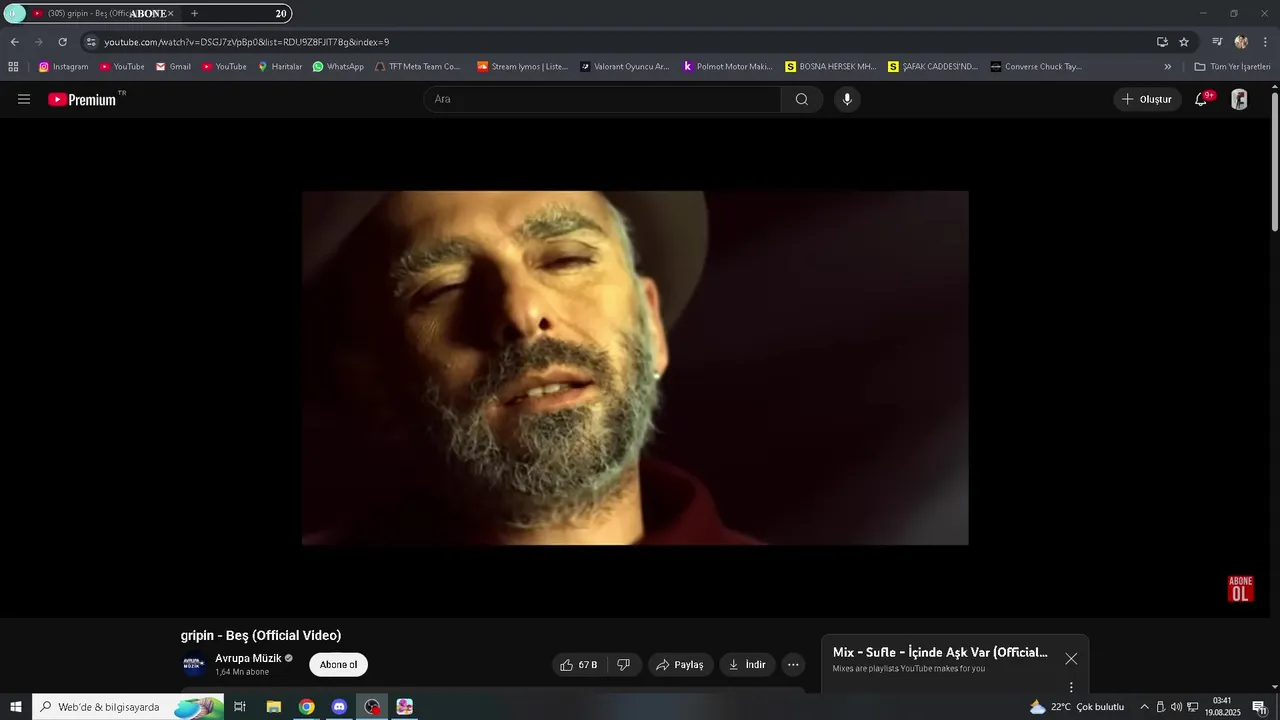Click the page vertical scrollbar
1280x720 pixels.
tap(1274, 162)
